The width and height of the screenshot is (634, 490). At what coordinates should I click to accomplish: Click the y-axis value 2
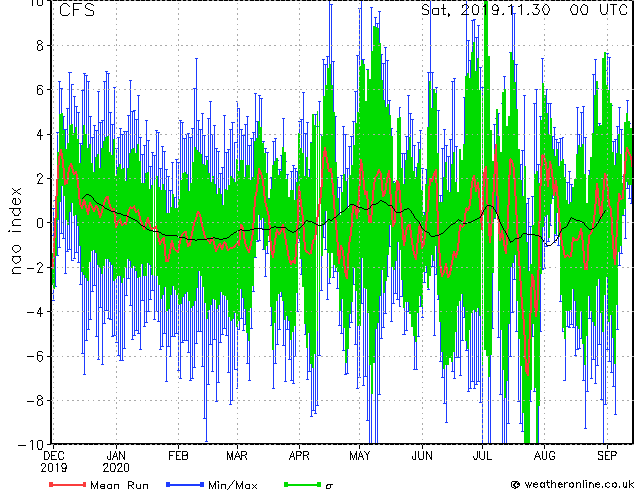40,179
